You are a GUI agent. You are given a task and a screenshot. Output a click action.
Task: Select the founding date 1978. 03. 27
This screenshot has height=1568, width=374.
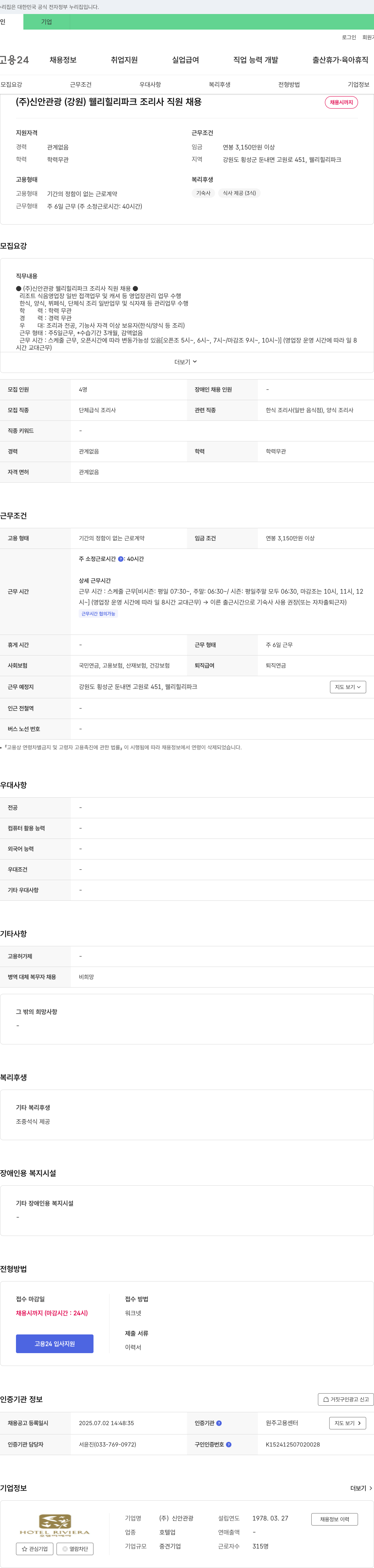(x=270, y=1518)
